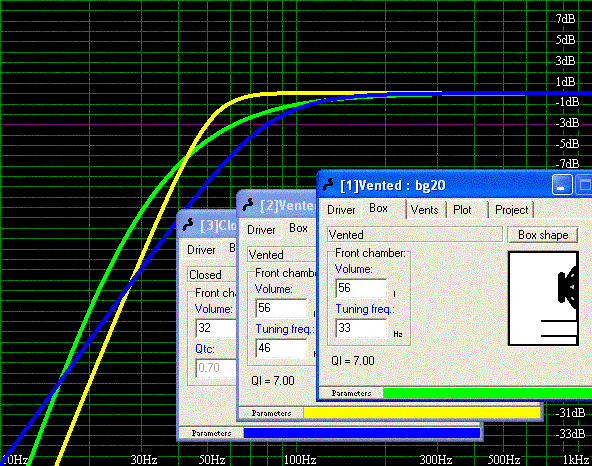Screen dimensions: 592x466
Task: Open the Plot tab
Action: [462, 210]
